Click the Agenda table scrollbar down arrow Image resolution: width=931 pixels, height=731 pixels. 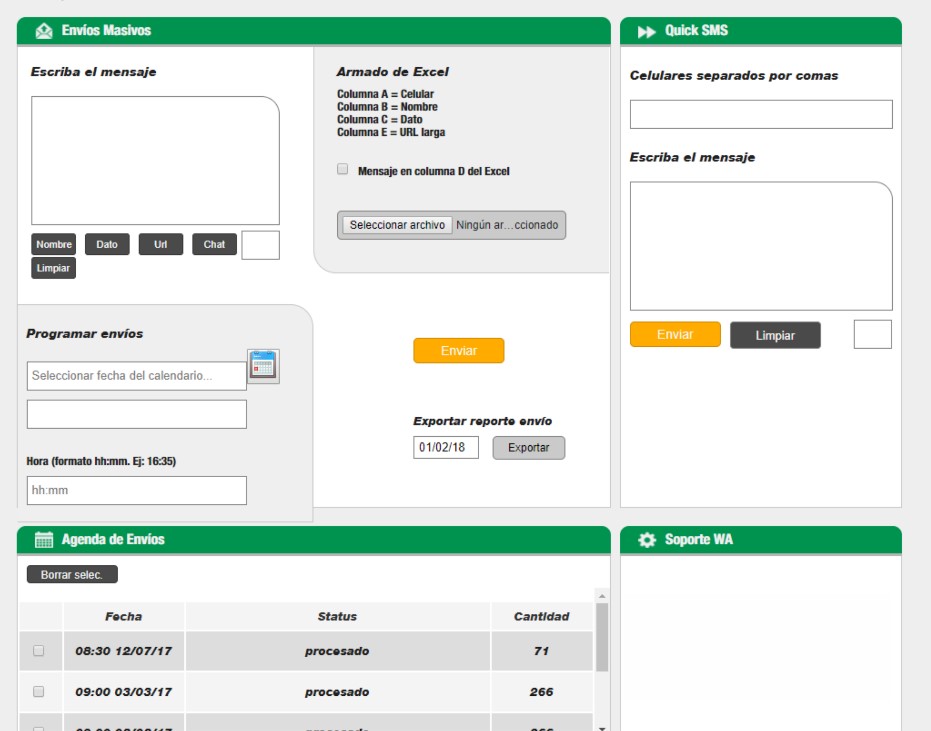[x=602, y=727]
